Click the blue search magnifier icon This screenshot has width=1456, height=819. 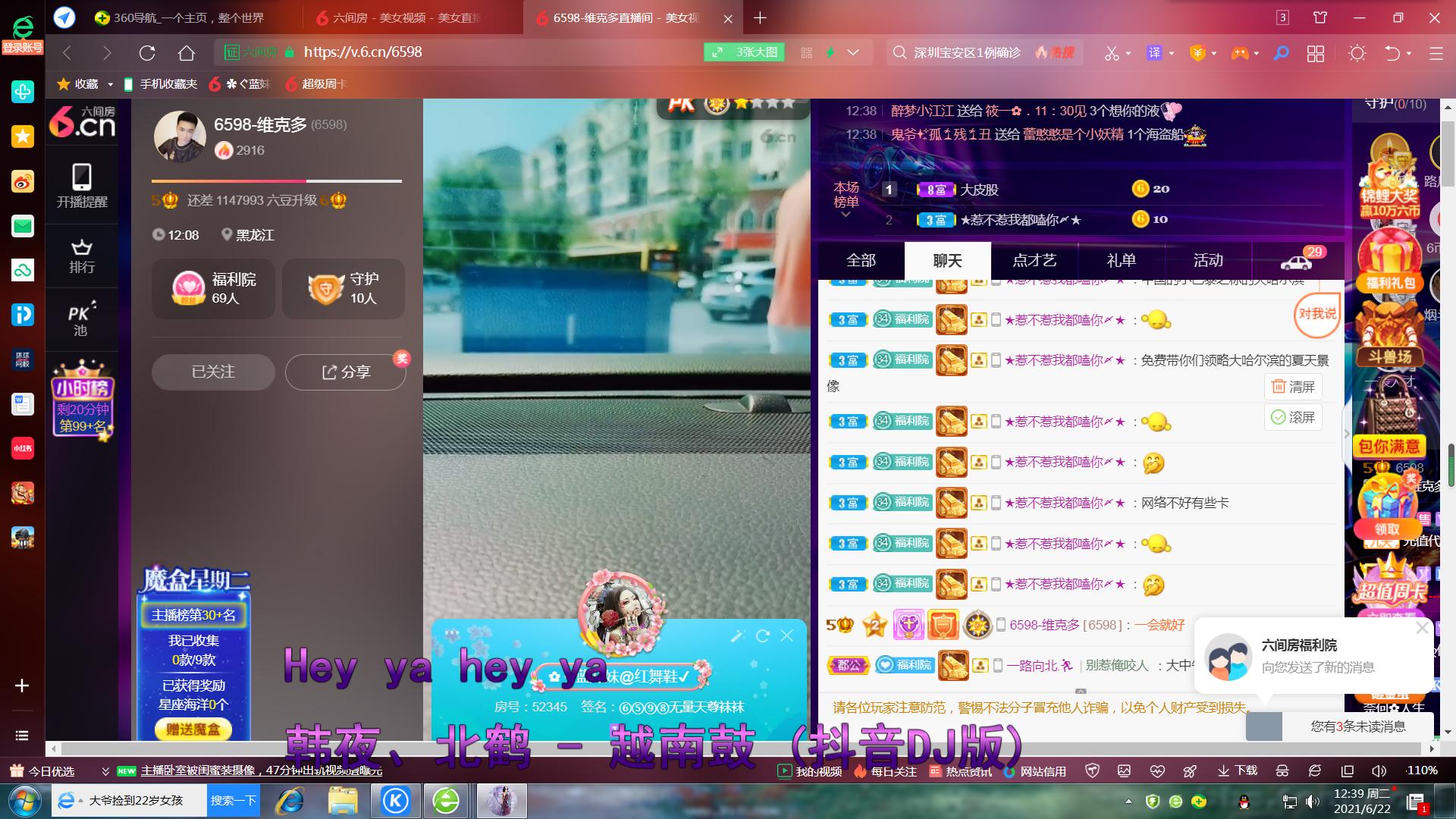[1281, 52]
